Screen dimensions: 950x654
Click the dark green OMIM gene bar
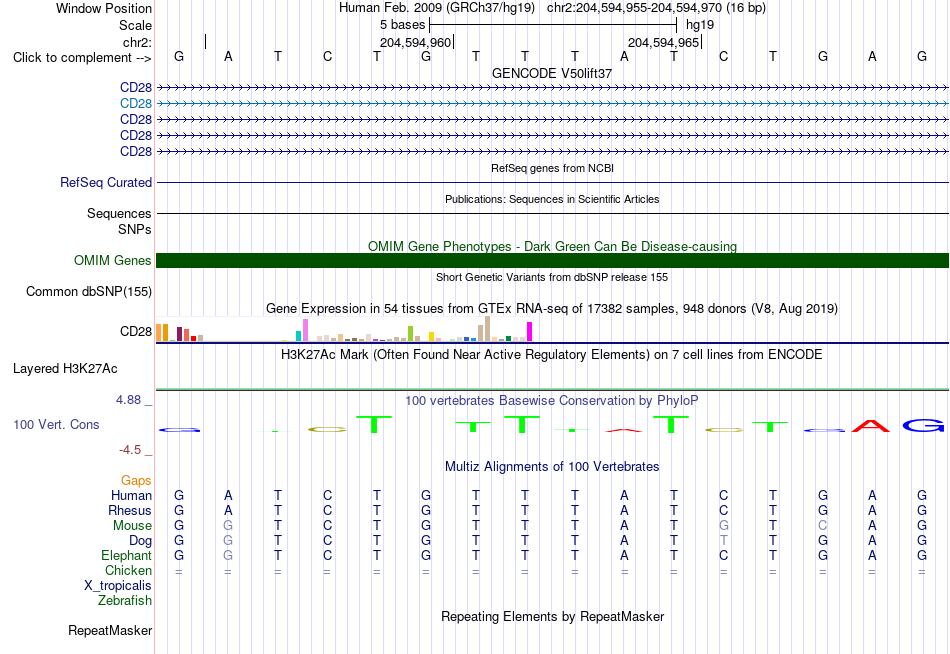552,261
